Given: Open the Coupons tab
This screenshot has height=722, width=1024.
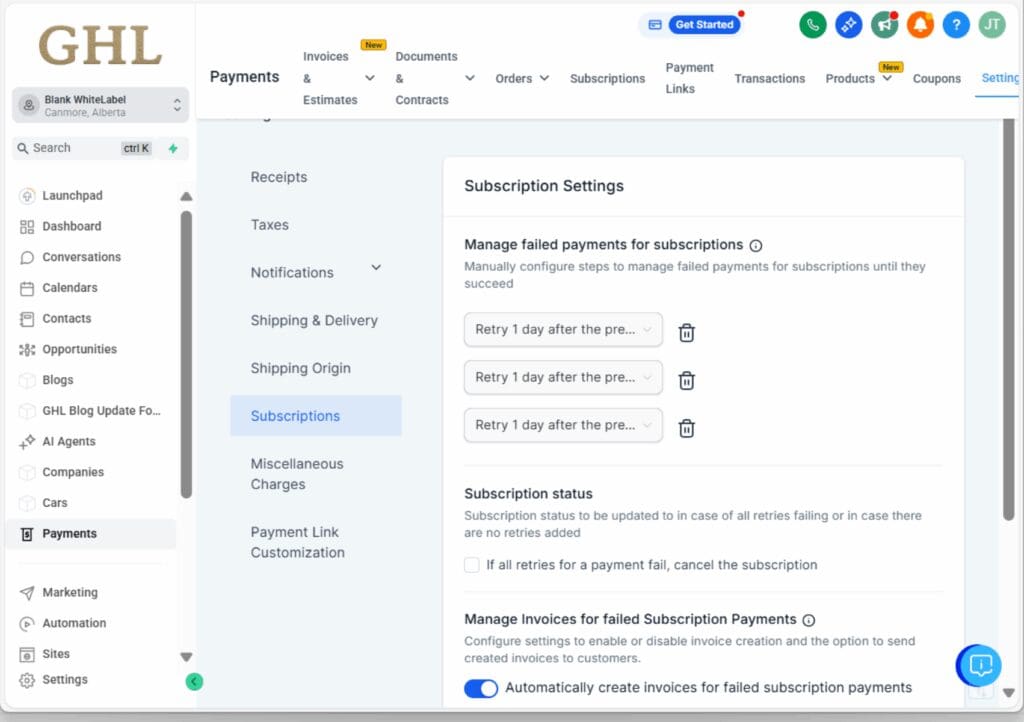Looking at the screenshot, I should click(936, 78).
